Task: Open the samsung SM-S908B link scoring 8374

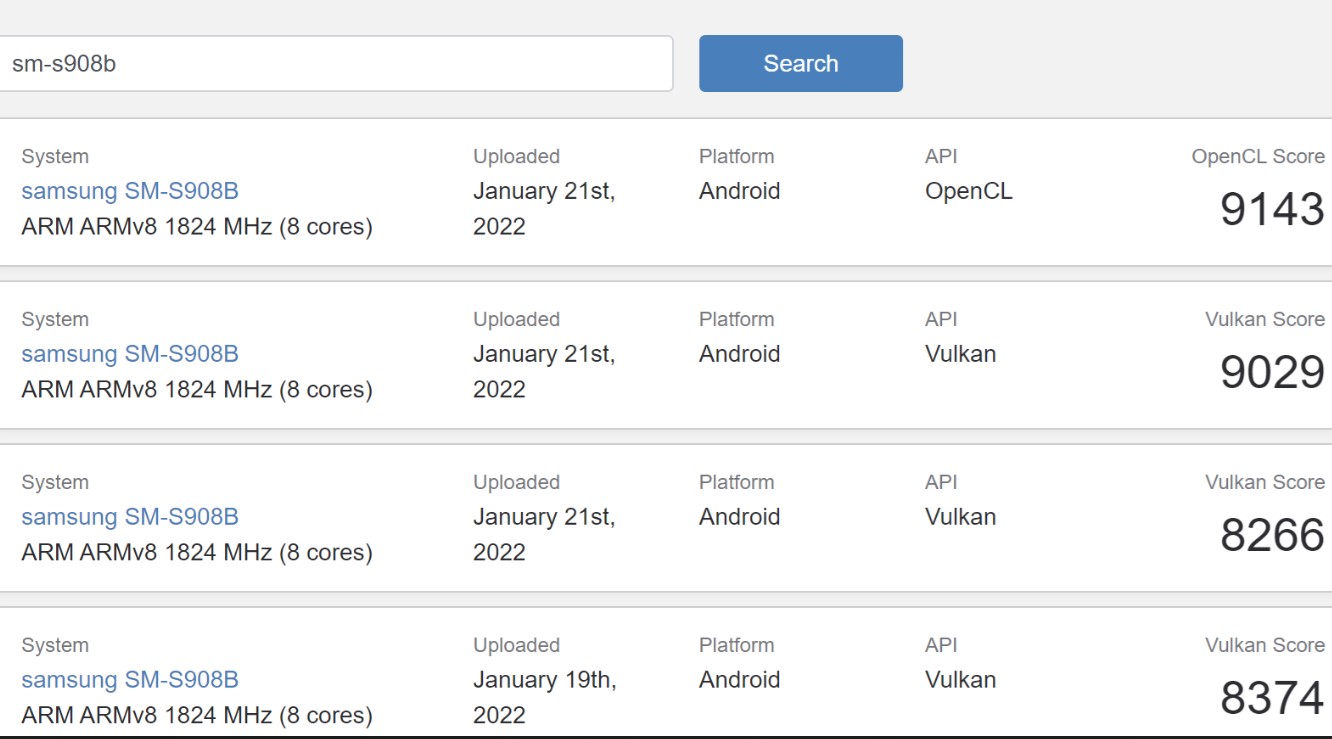Action: [x=130, y=680]
